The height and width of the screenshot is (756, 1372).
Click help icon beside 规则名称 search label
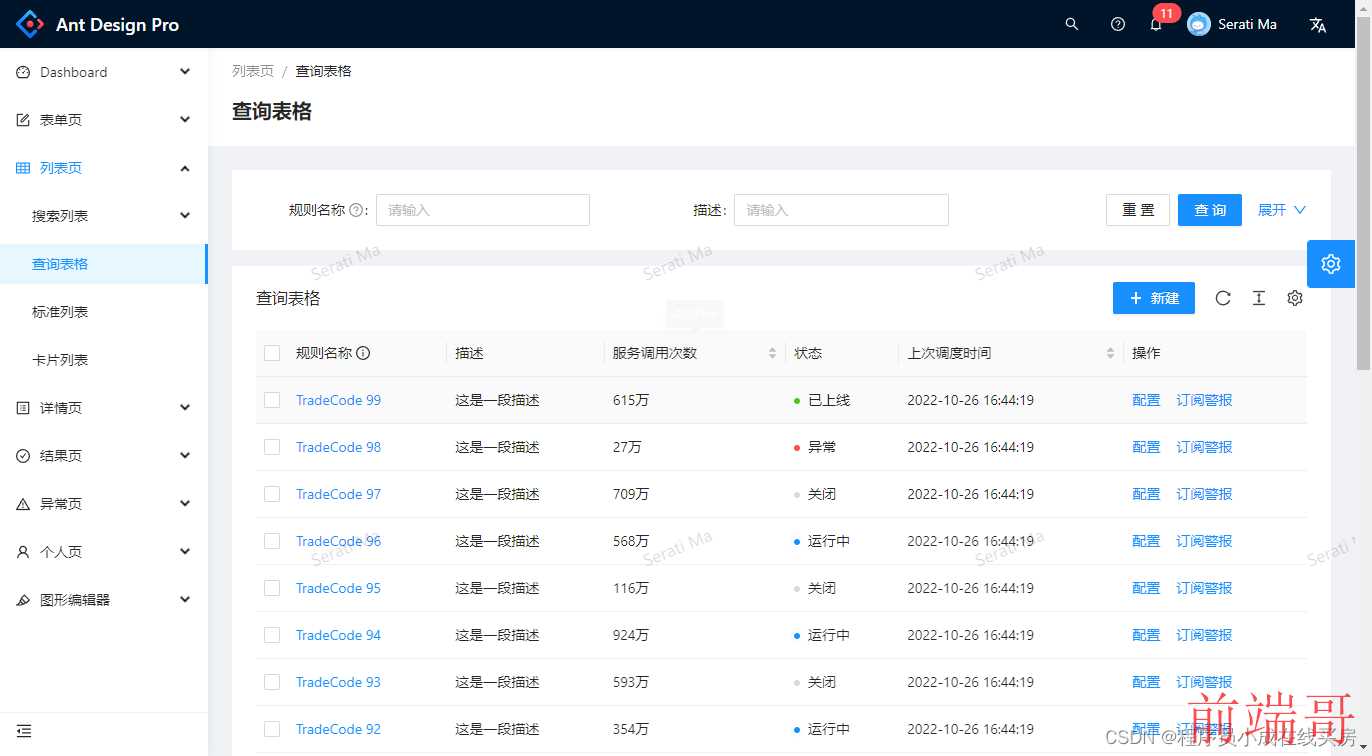pyautogui.click(x=356, y=210)
